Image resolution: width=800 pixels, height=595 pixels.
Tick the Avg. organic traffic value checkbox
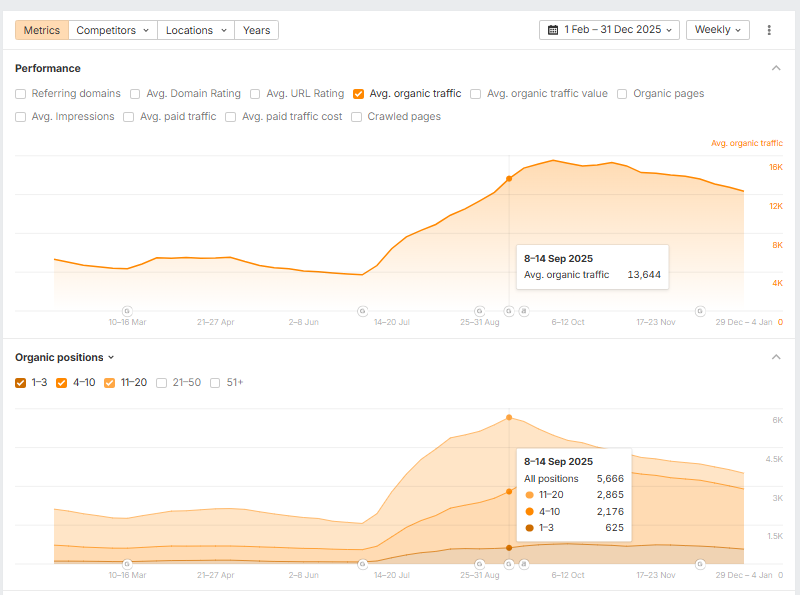[x=476, y=94]
